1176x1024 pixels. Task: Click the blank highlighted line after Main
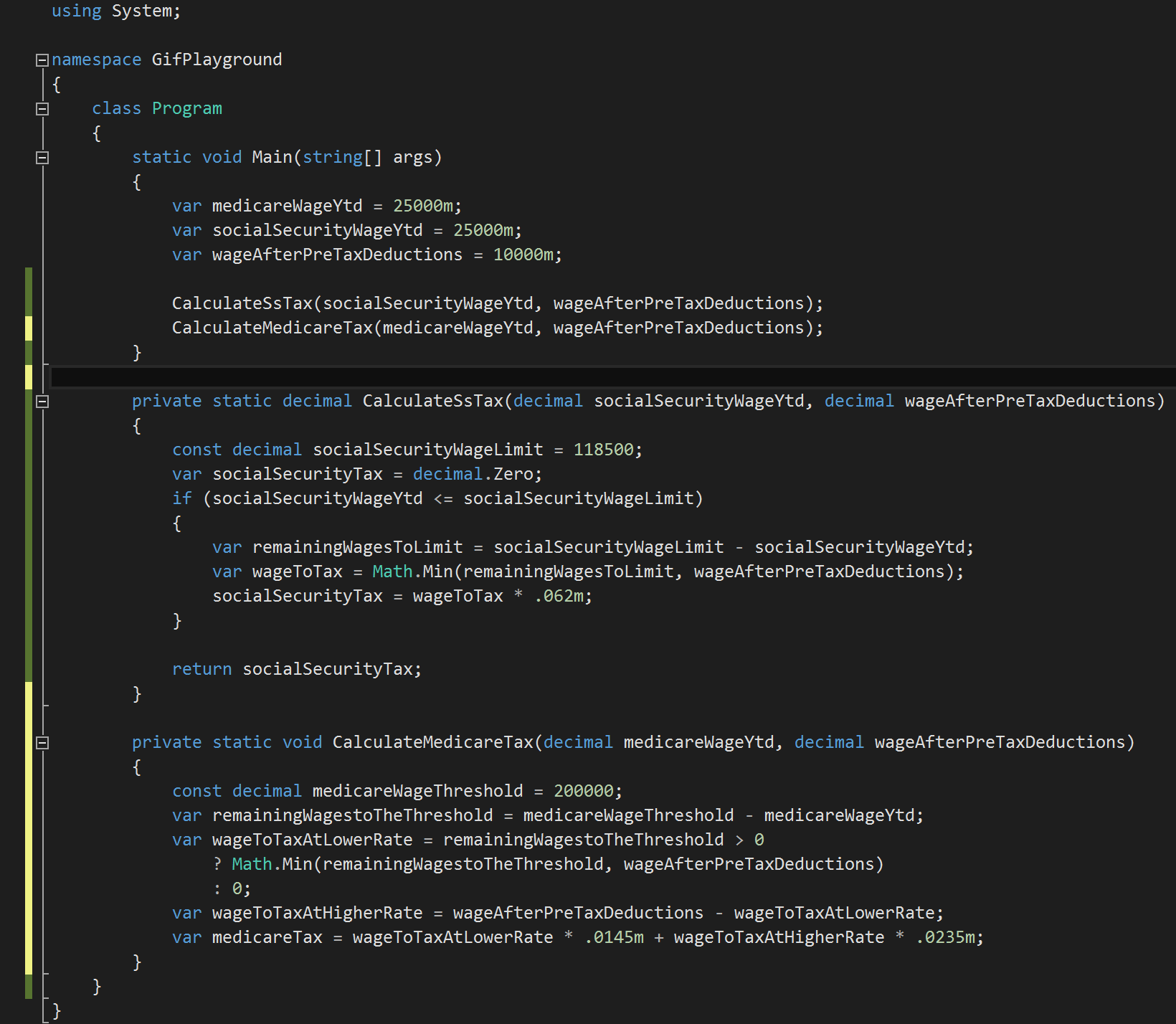tap(574, 376)
